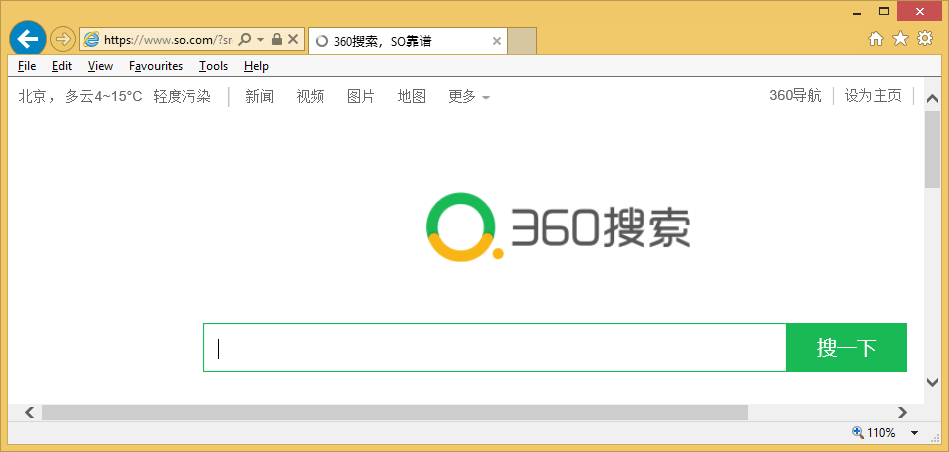
Task: Open Favourites star icon
Action: 901,39
